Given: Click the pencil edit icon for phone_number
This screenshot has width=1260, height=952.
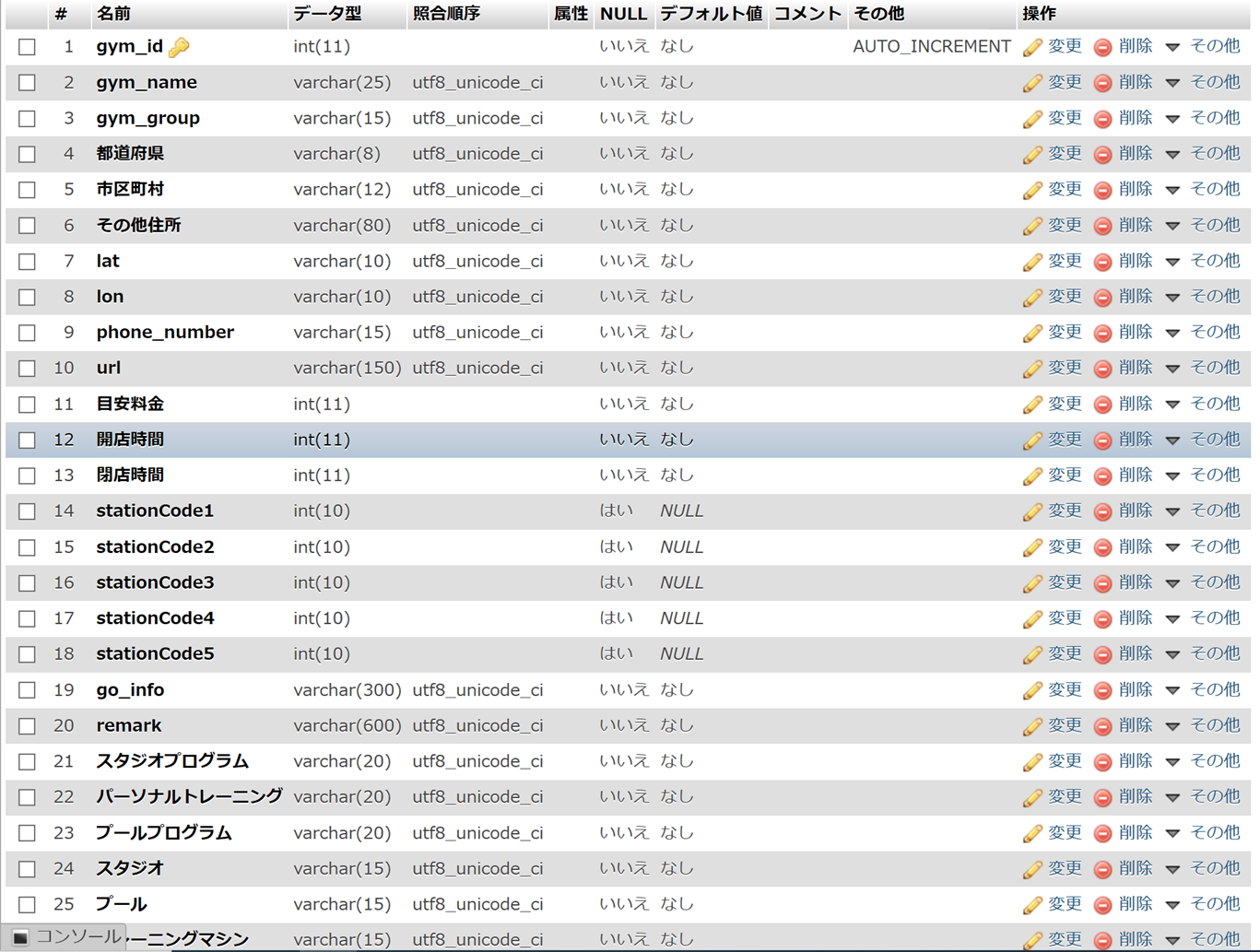Looking at the screenshot, I should pyautogui.click(x=1032, y=333).
